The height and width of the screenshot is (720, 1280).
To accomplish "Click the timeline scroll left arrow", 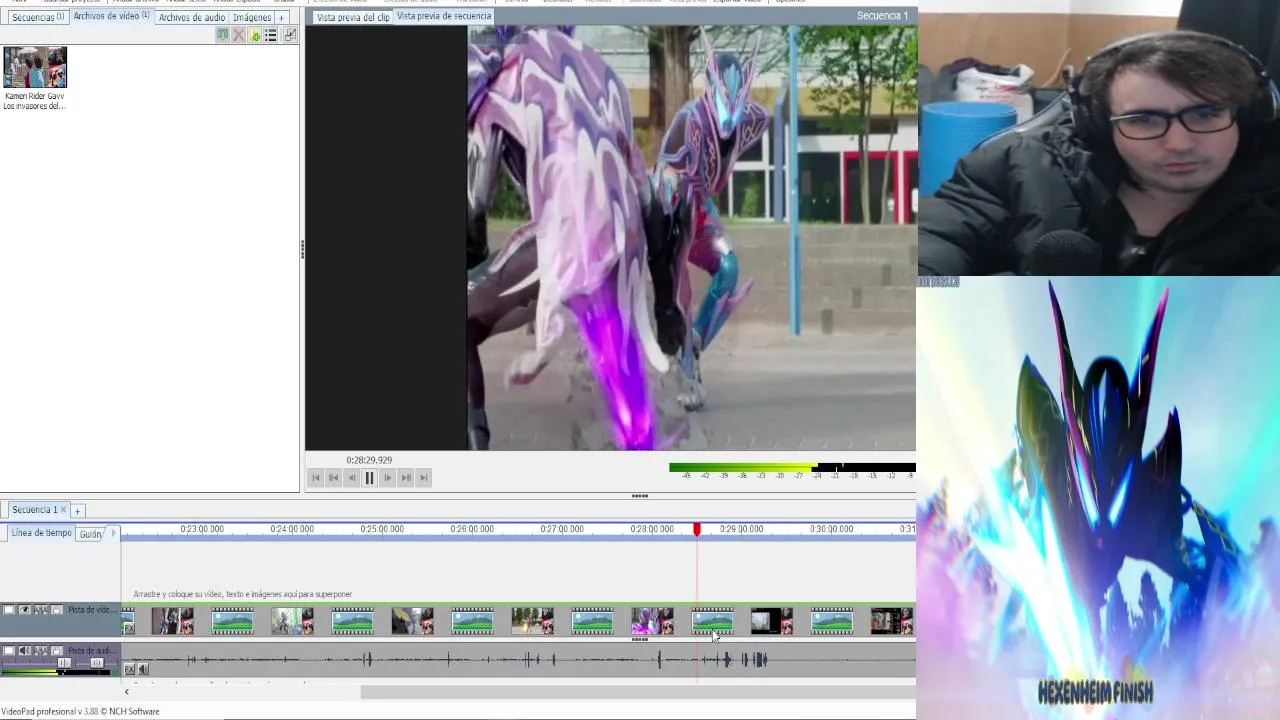I will pos(126,691).
